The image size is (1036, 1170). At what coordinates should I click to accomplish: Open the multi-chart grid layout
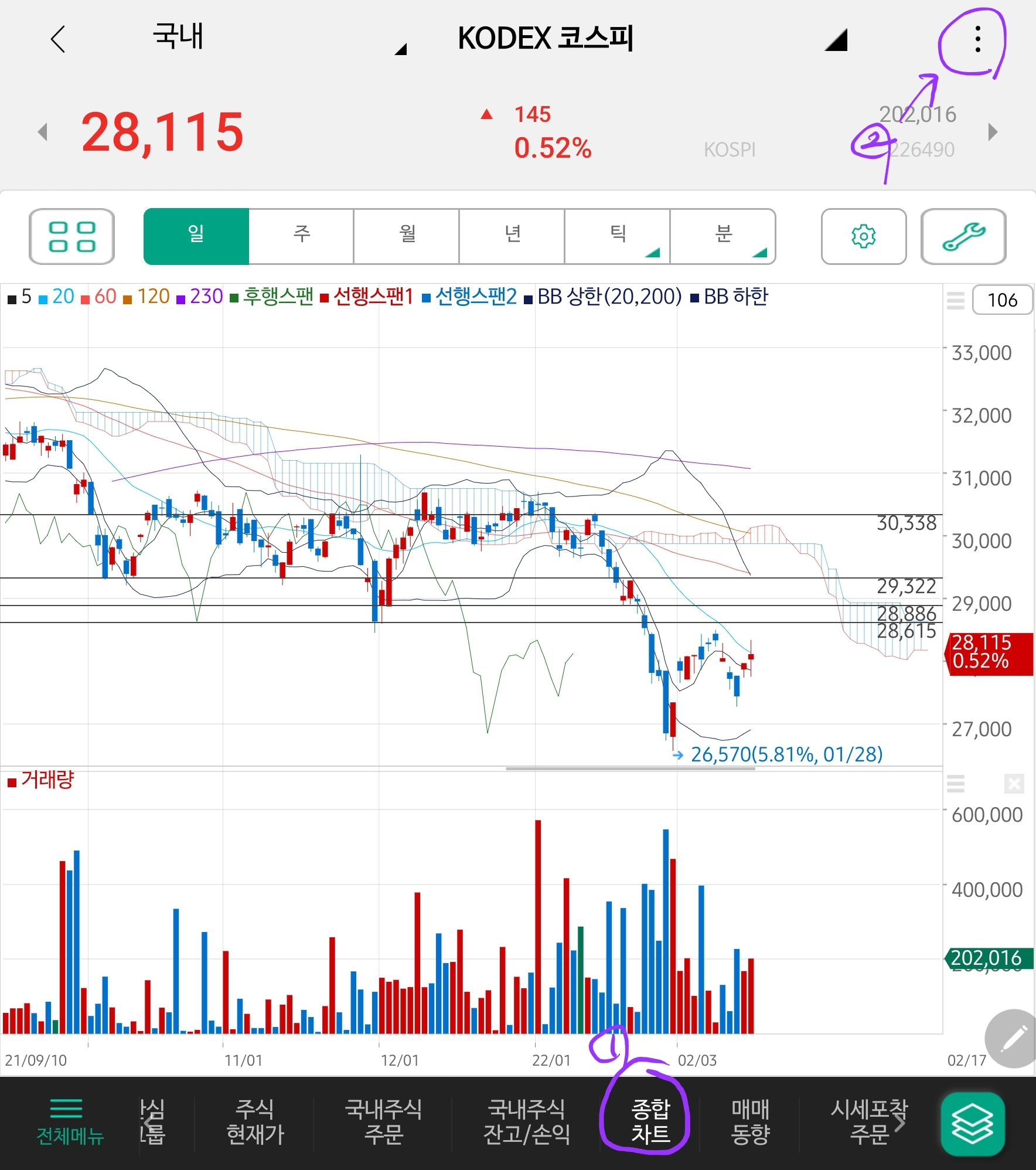click(72, 236)
